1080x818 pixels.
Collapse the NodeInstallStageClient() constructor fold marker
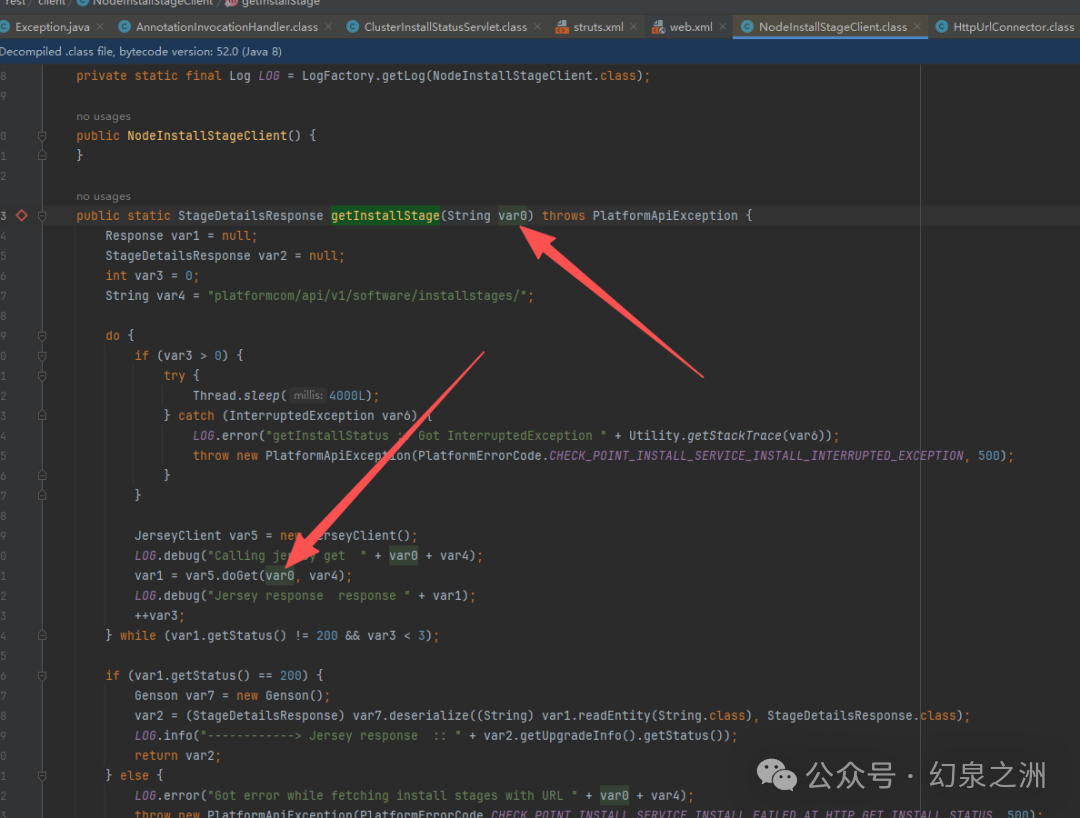point(42,136)
